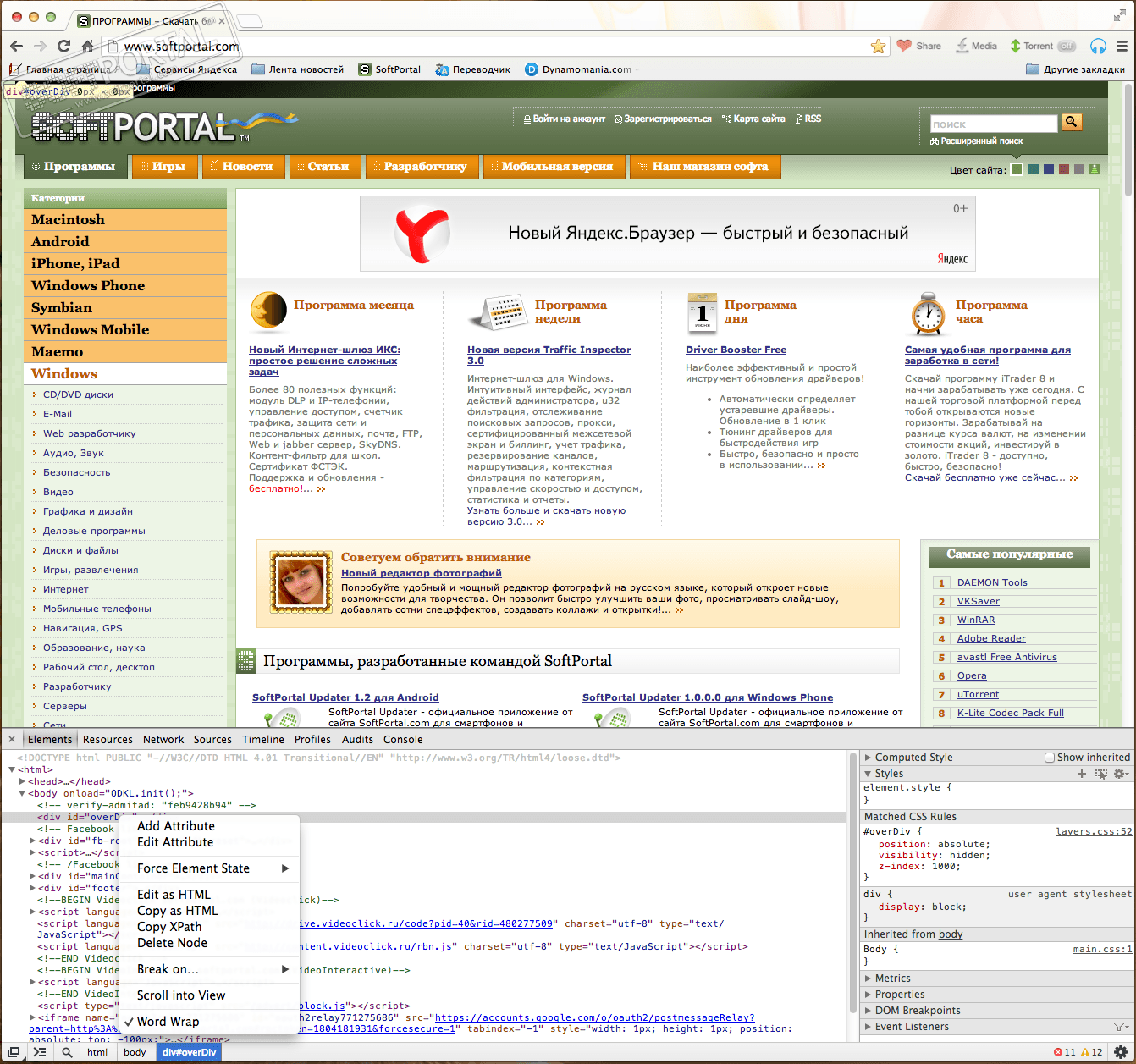This screenshot has width=1136, height=1064.
Task: Select Delete Node in the context menu
Action: click(x=172, y=943)
